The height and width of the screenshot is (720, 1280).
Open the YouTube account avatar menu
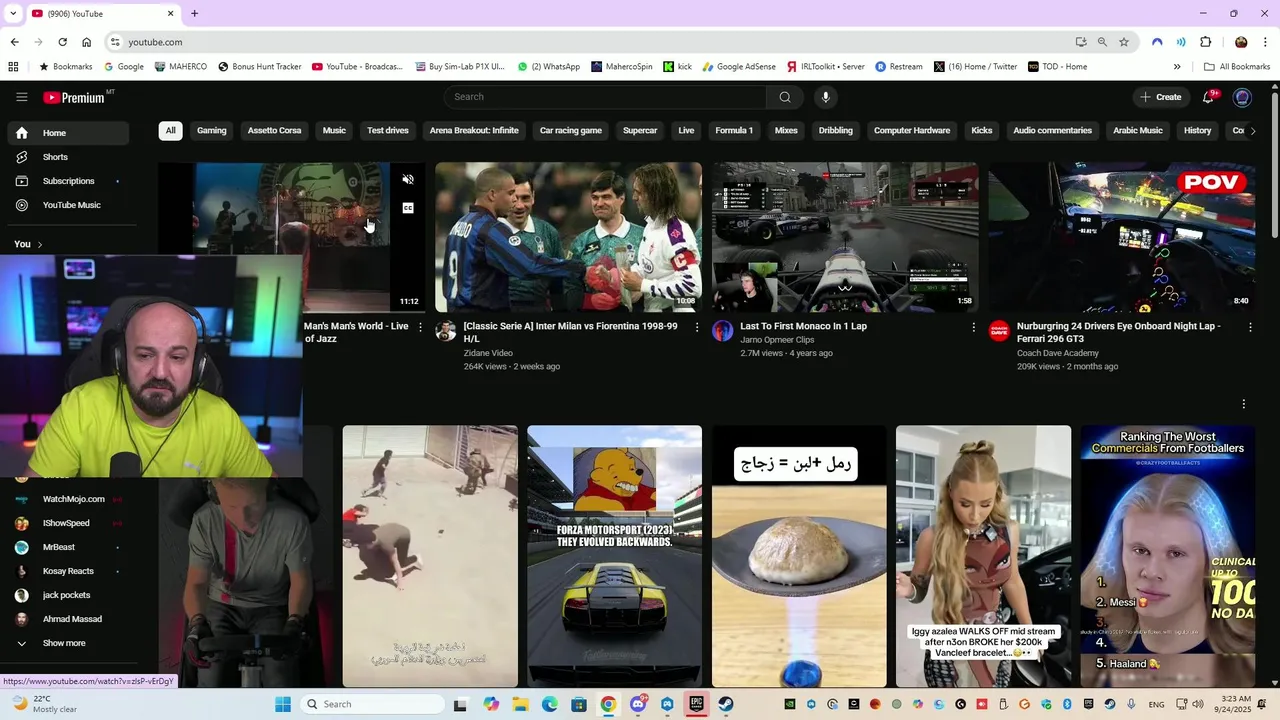click(1243, 97)
